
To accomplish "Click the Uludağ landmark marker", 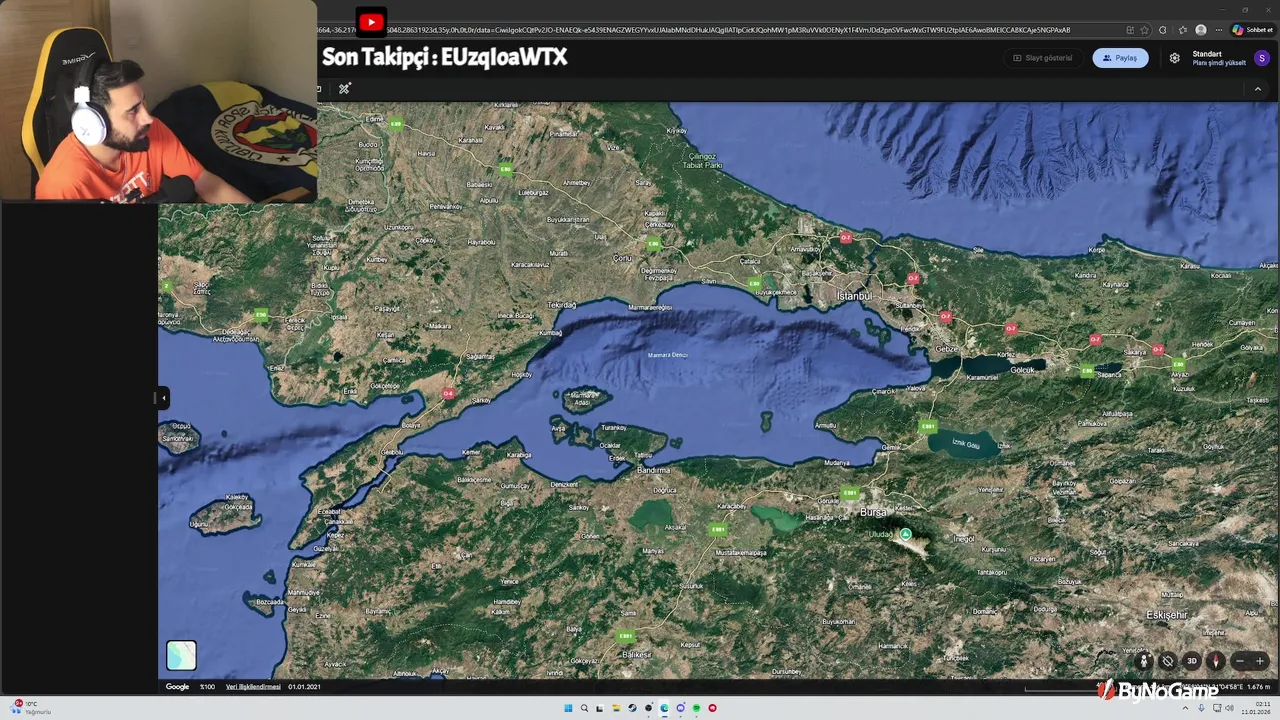I will coord(905,534).
